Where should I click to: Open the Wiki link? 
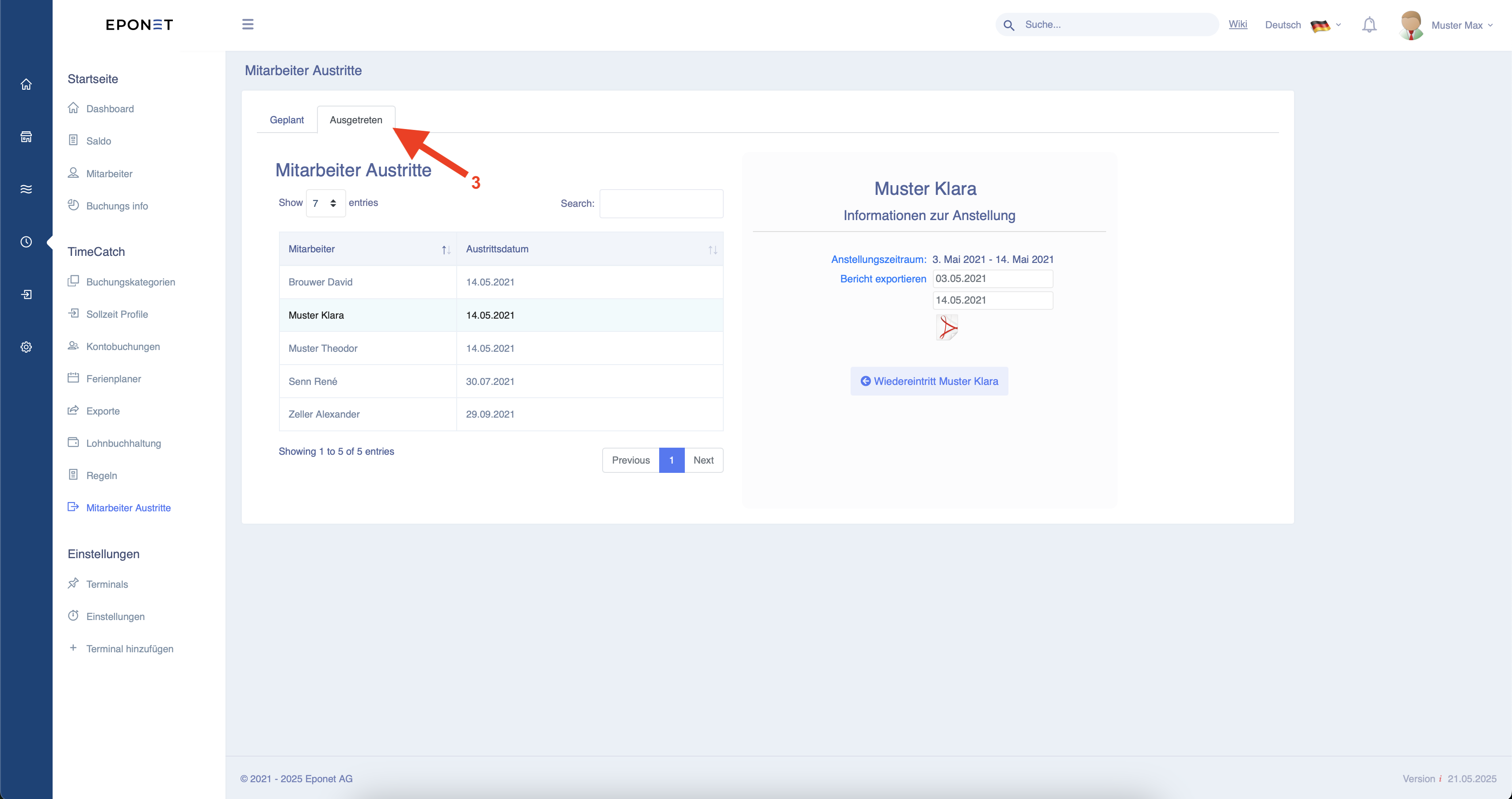coord(1237,24)
